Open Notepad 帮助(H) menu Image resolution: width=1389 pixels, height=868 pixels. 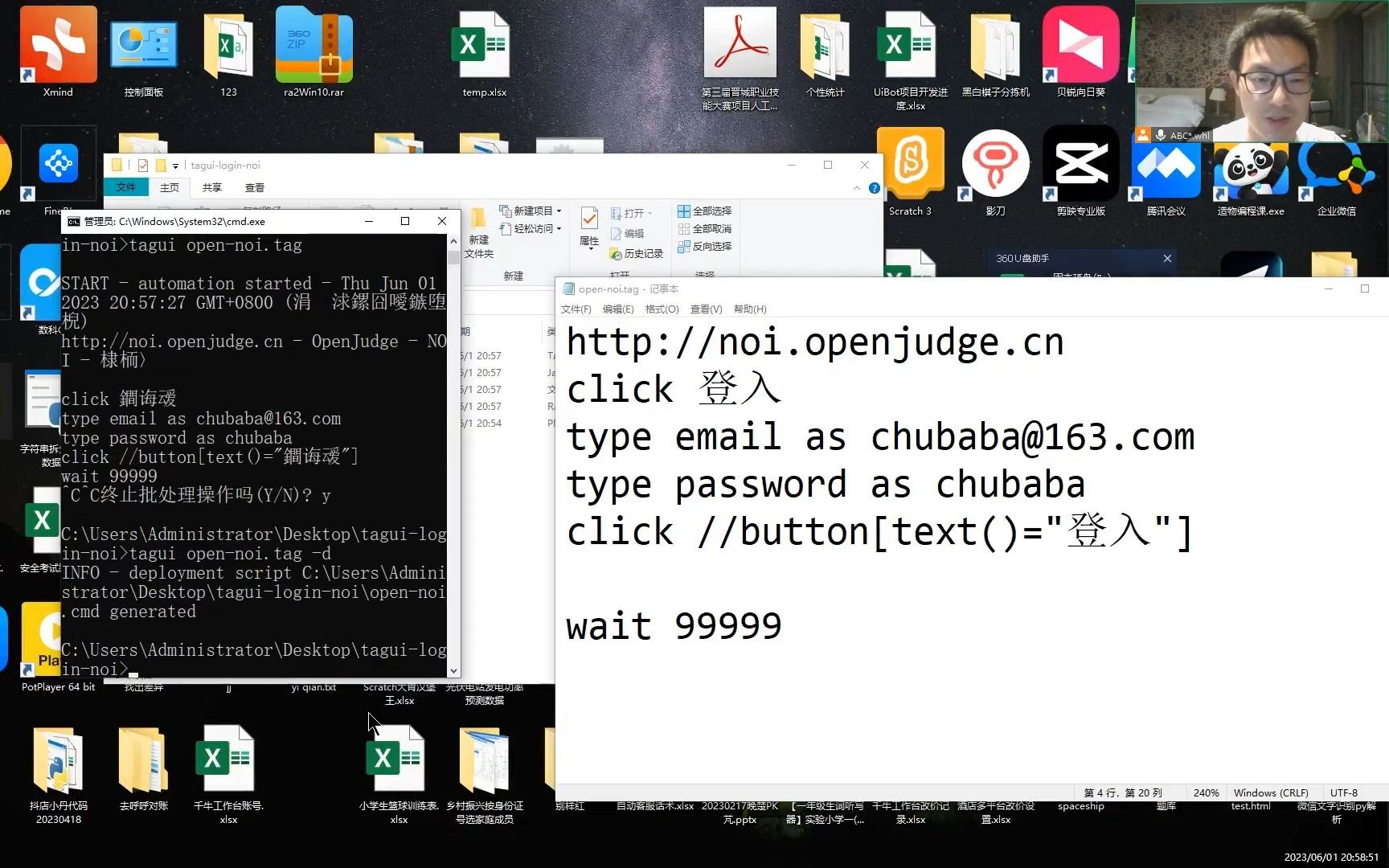750,309
